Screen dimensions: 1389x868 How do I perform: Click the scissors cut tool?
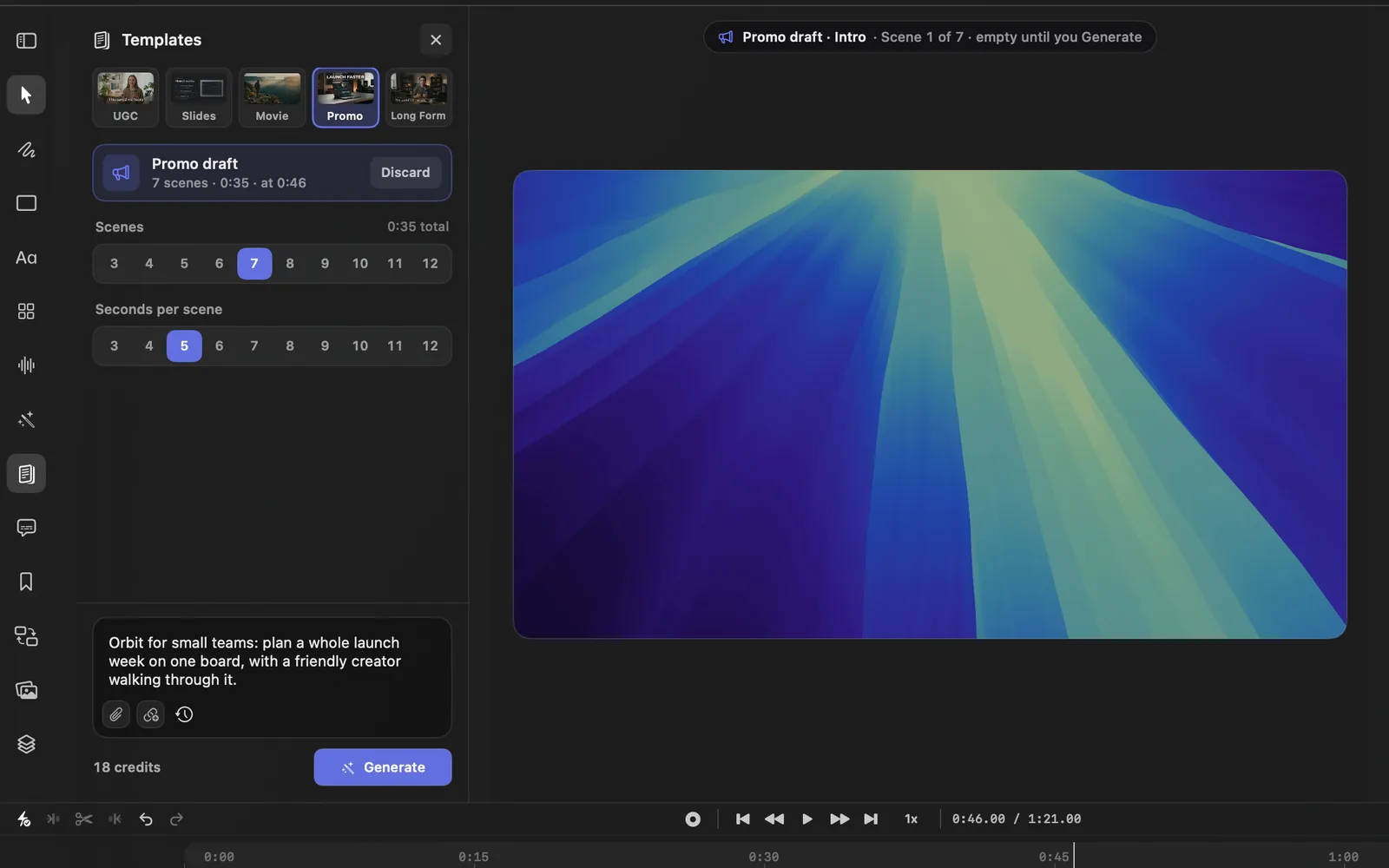click(83, 819)
